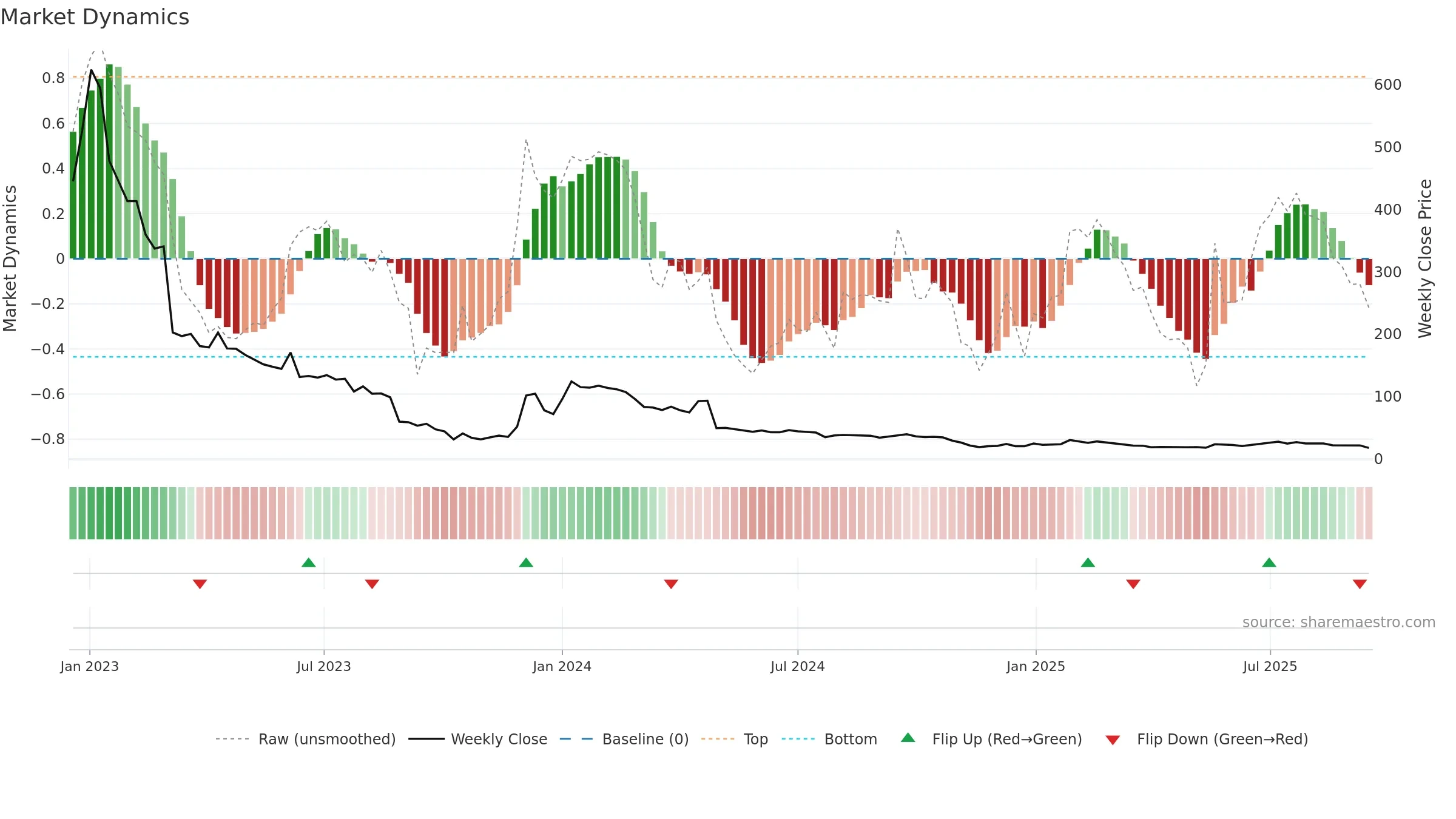Image resolution: width=1456 pixels, height=819 pixels.
Task: Click the flip-down marker in spring 2025
Action: 1133,584
